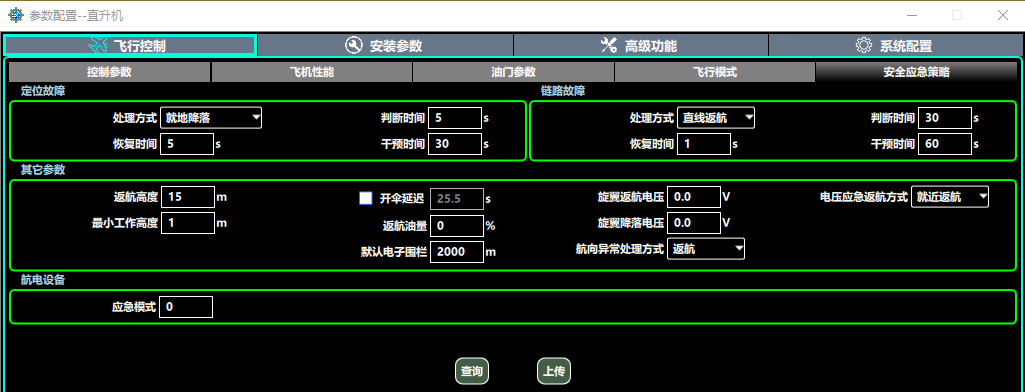
Task: Click the 旋翼降落电压 input field
Action: pos(694,223)
